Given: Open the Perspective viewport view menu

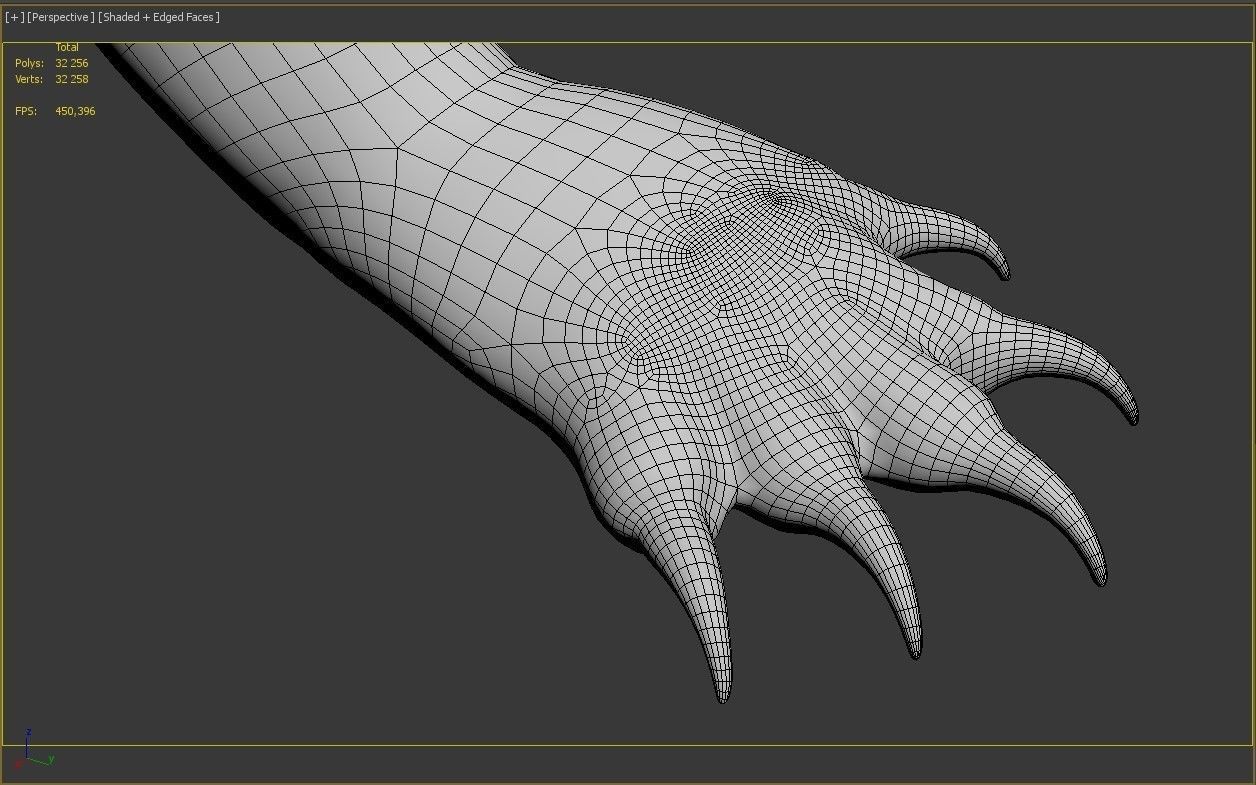Looking at the screenshot, I should click(x=61, y=17).
